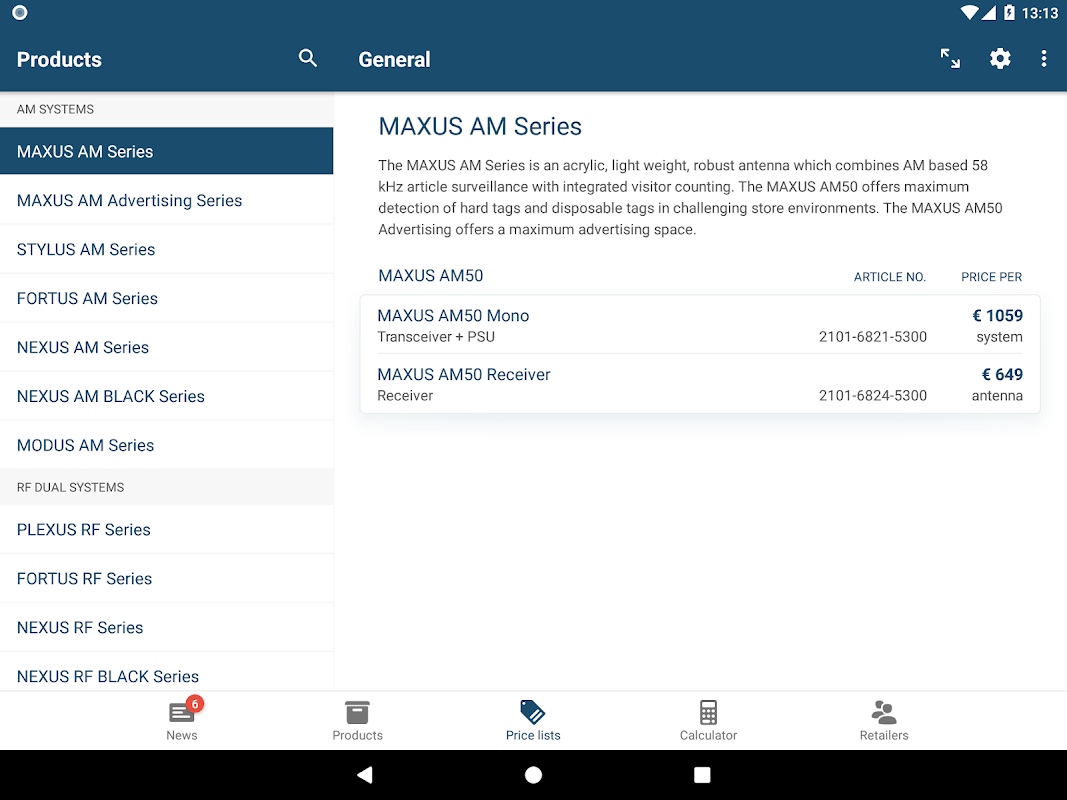Tap the PRICE PER column header
This screenshot has height=800, width=1067.
click(x=991, y=277)
